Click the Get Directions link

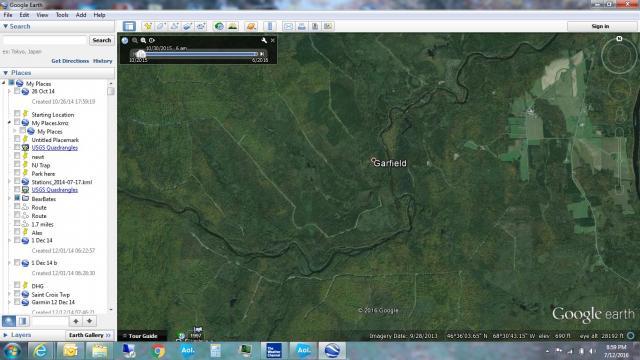pyautogui.click(x=70, y=61)
